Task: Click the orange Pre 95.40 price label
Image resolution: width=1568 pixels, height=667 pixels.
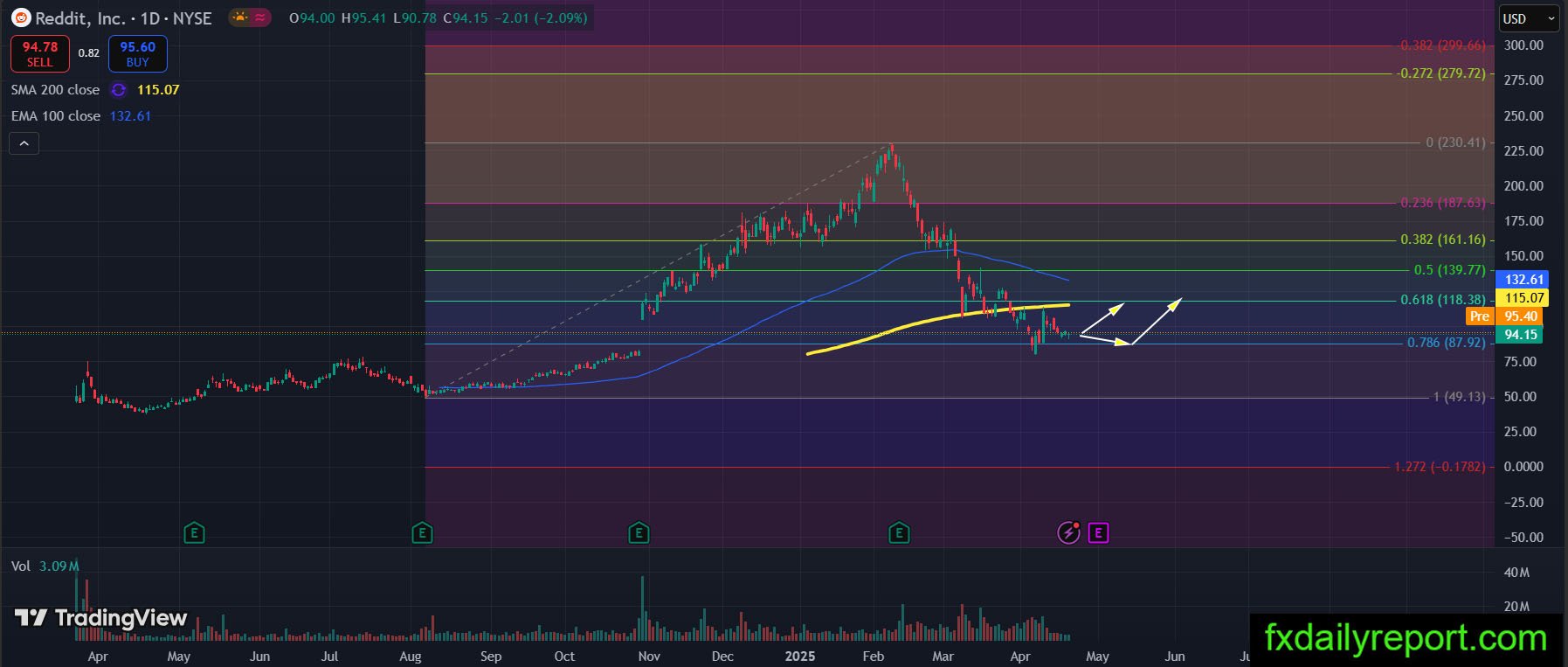Action: 1504,316
